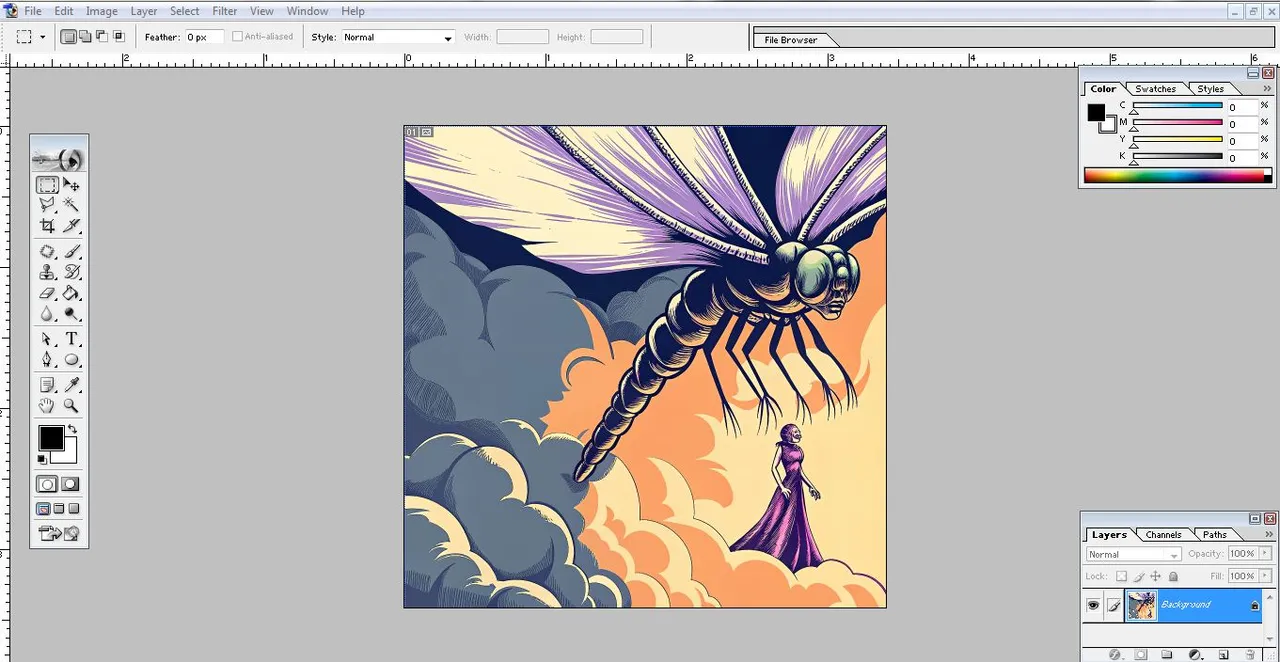
Task: Enable Quick Mask Mode editing
Action: (71, 484)
